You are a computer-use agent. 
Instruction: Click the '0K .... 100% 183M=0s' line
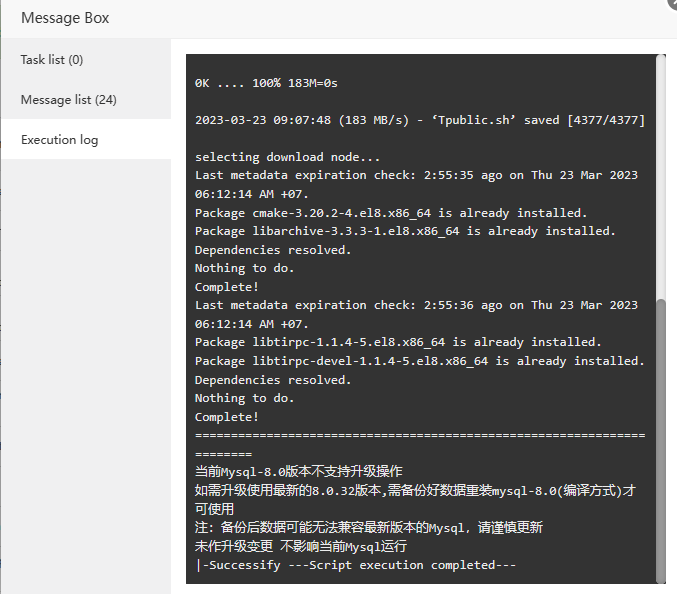click(280, 83)
